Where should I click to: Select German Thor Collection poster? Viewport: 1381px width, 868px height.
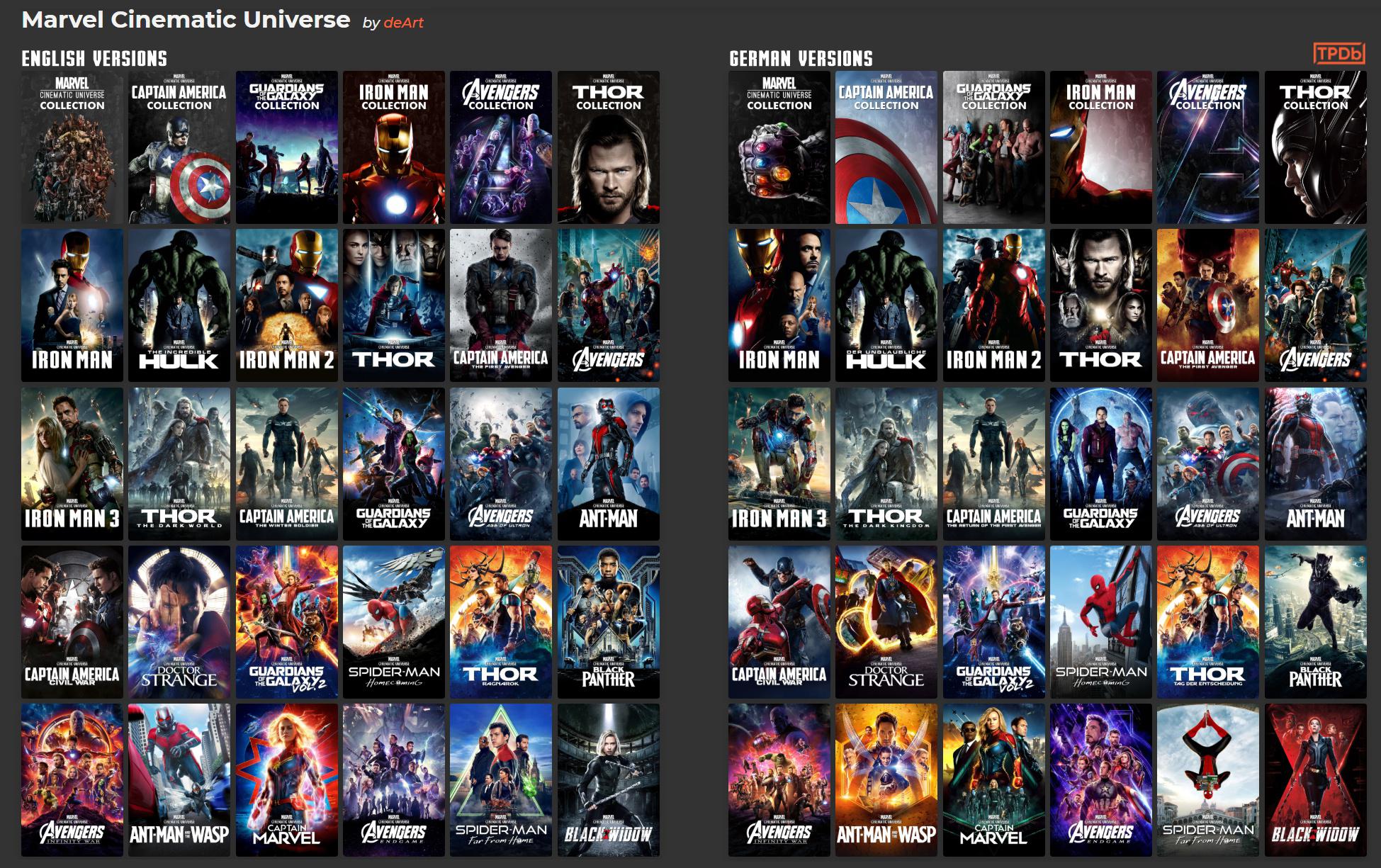click(x=1316, y=147)
